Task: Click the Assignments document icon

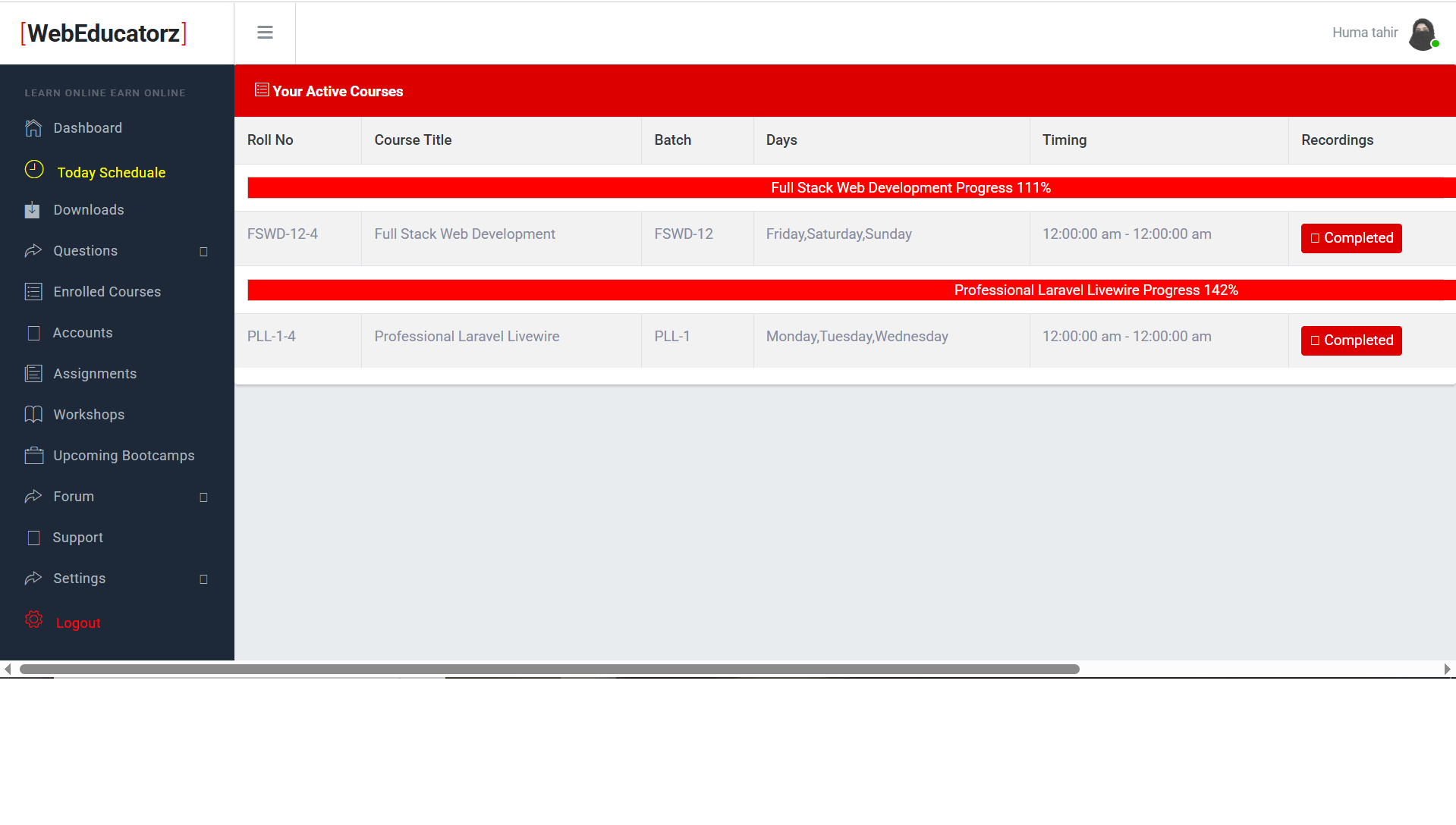Action: click(x=33, y=374)
